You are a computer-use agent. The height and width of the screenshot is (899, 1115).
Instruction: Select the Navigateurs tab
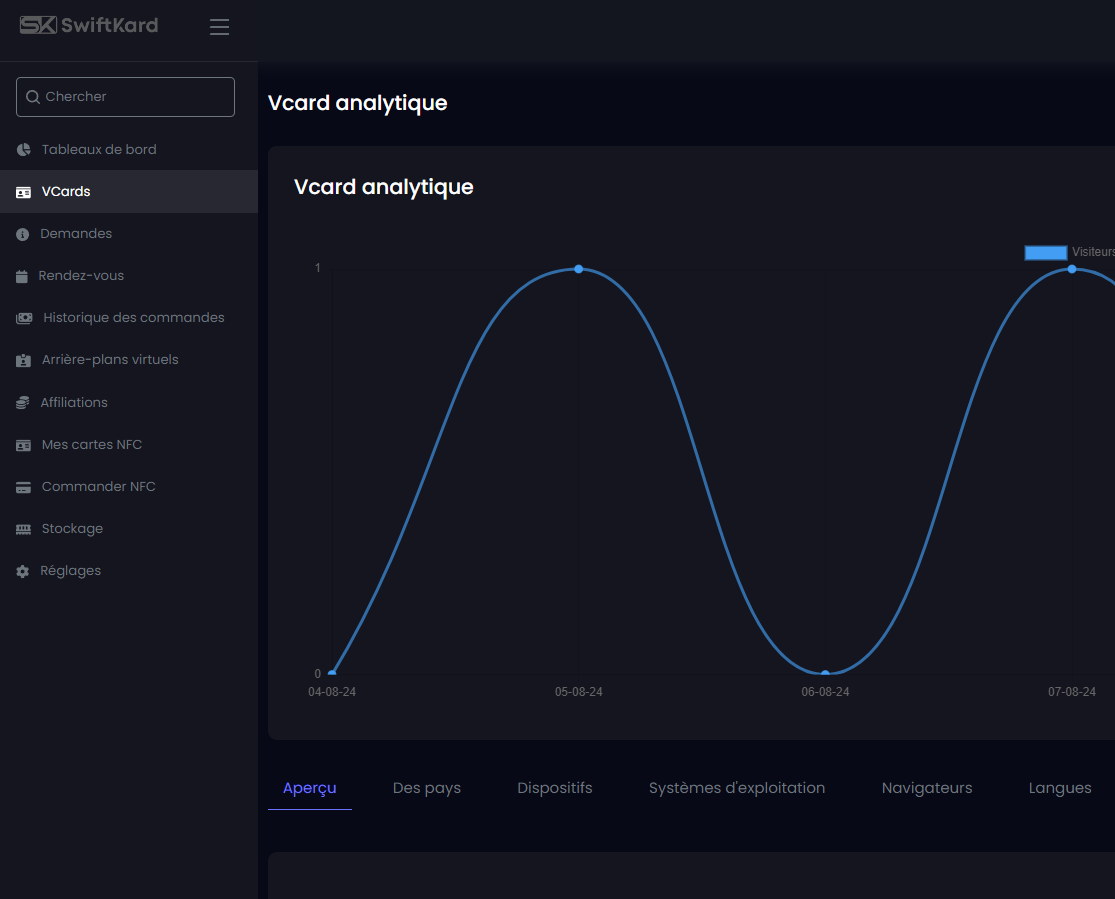pos(927,788)
